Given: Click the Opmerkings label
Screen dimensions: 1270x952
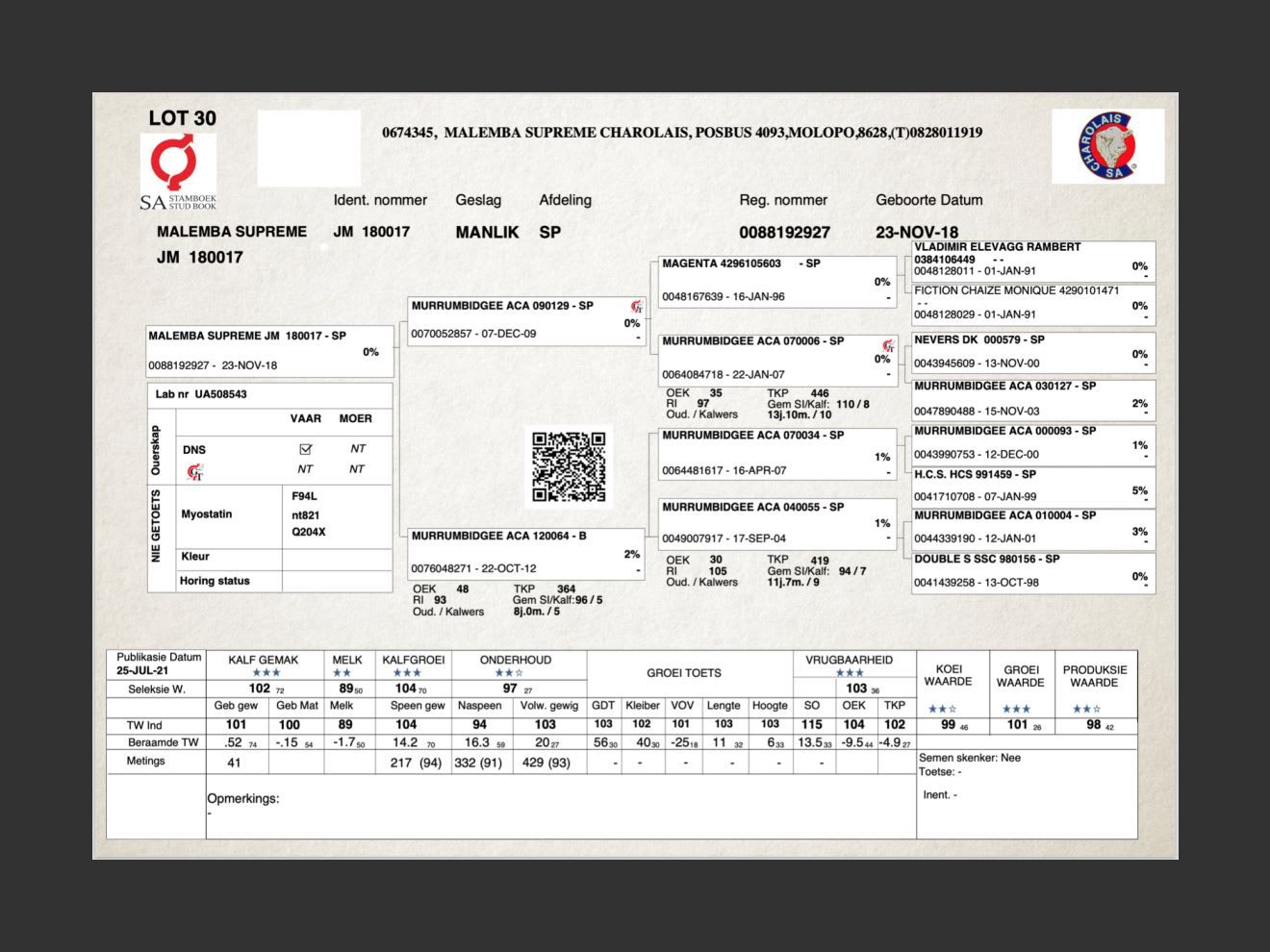Looking at the screenshot, I should [243, 798].
